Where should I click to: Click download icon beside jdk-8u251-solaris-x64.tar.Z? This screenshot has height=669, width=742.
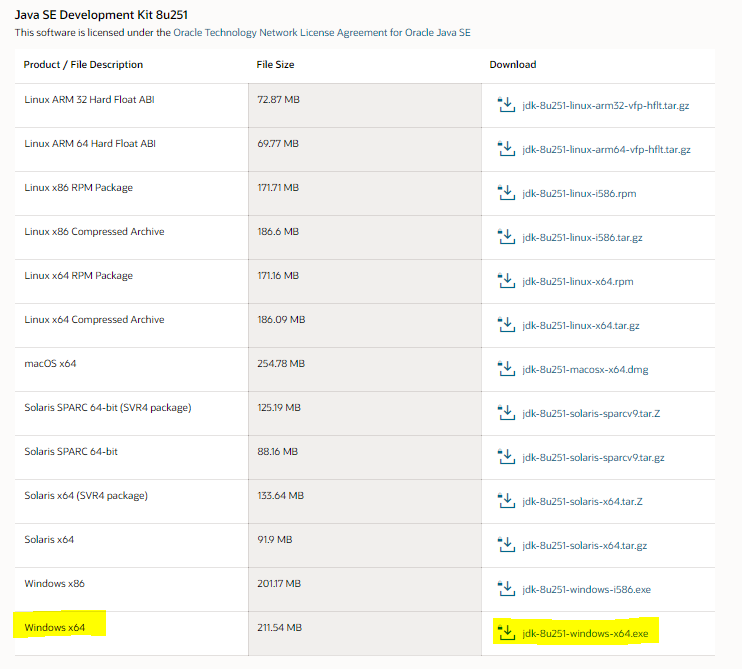click(506, 501)
